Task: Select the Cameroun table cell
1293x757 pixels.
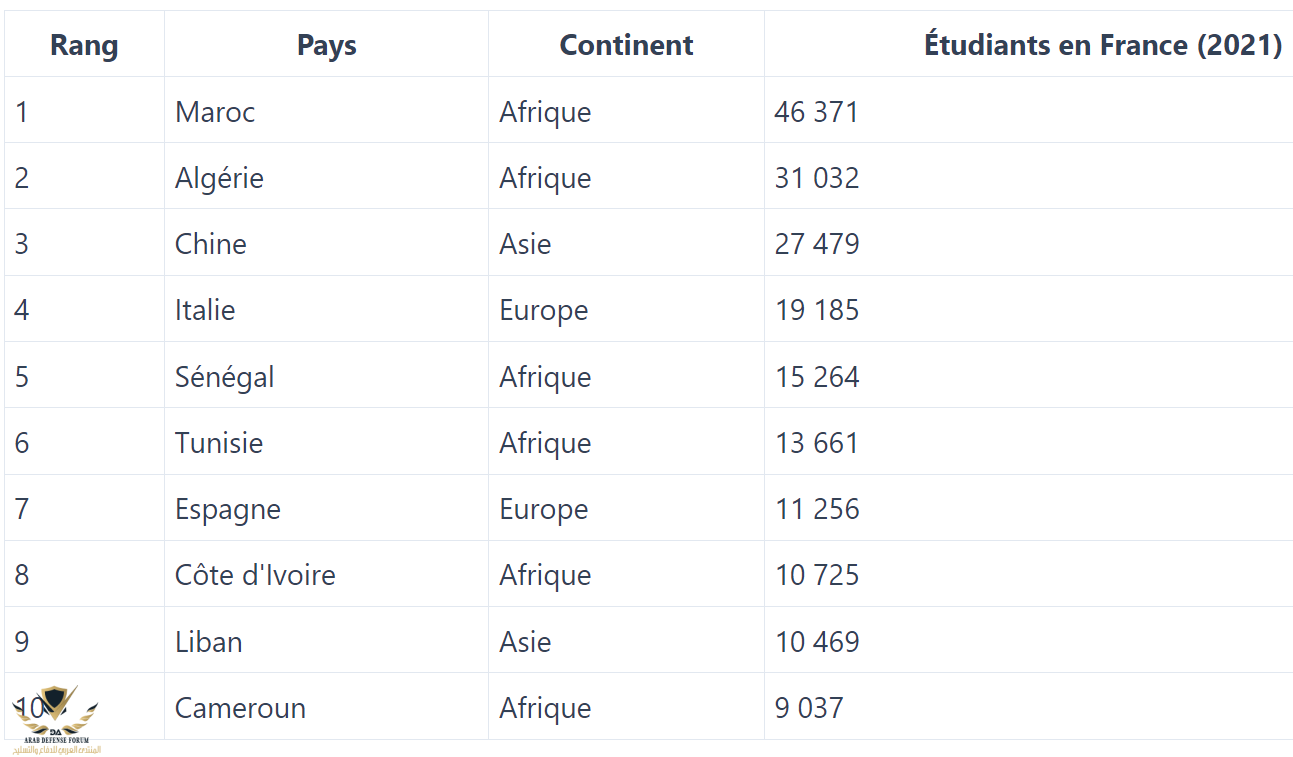Action: click(x=326, y=707)
